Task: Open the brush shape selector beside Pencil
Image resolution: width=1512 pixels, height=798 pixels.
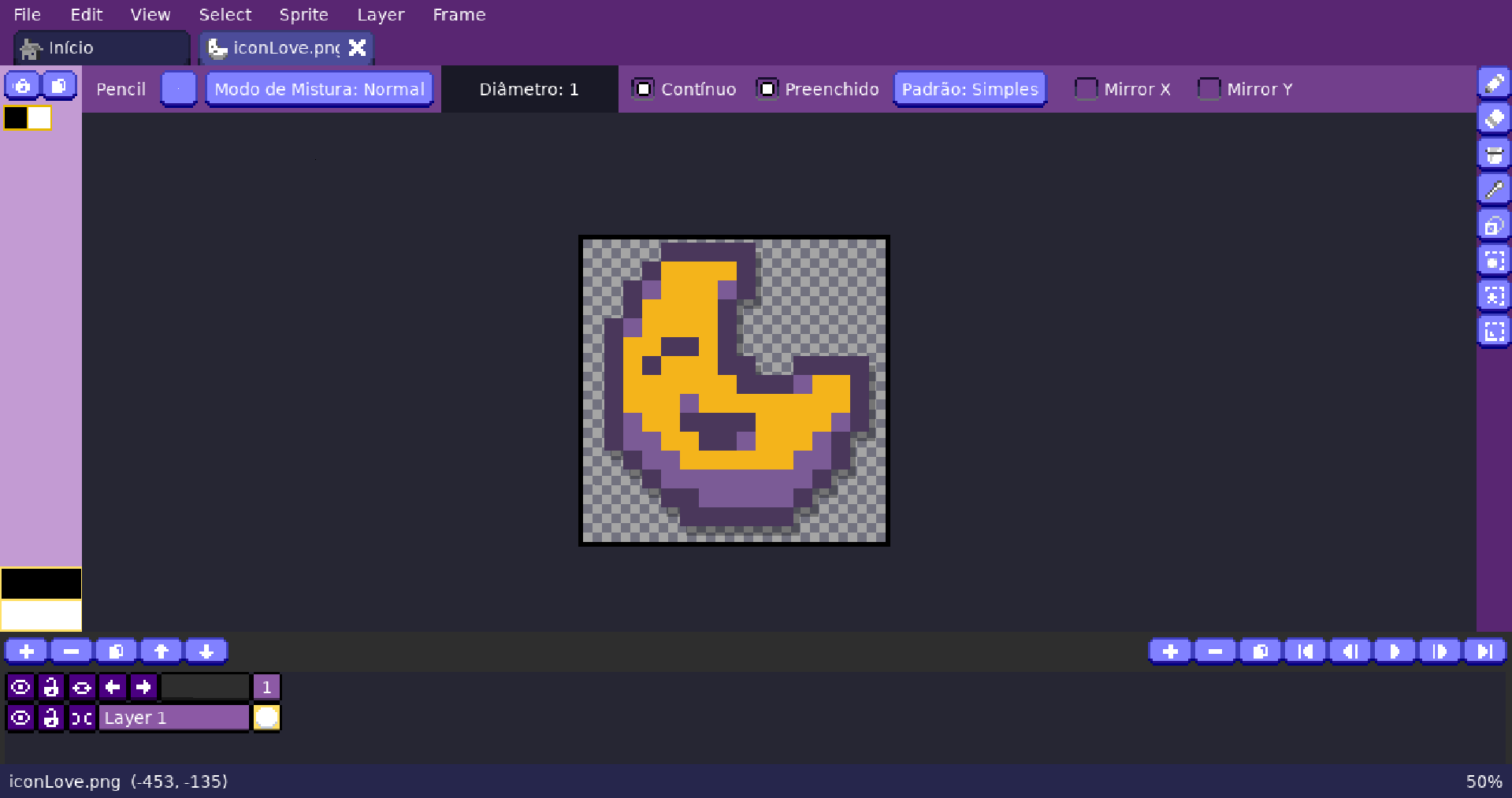Action: (179, 89)
